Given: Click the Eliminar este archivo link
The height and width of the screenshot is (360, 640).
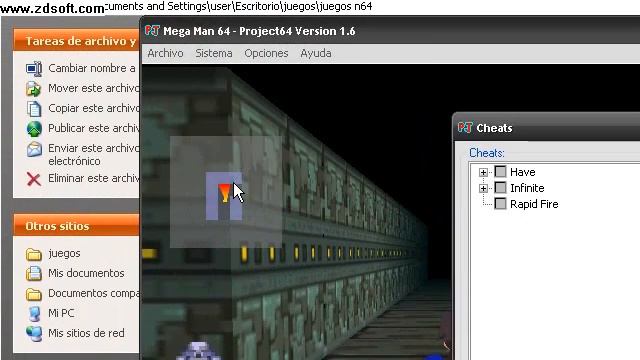Looking at the screenshot, I should point(93,178).
